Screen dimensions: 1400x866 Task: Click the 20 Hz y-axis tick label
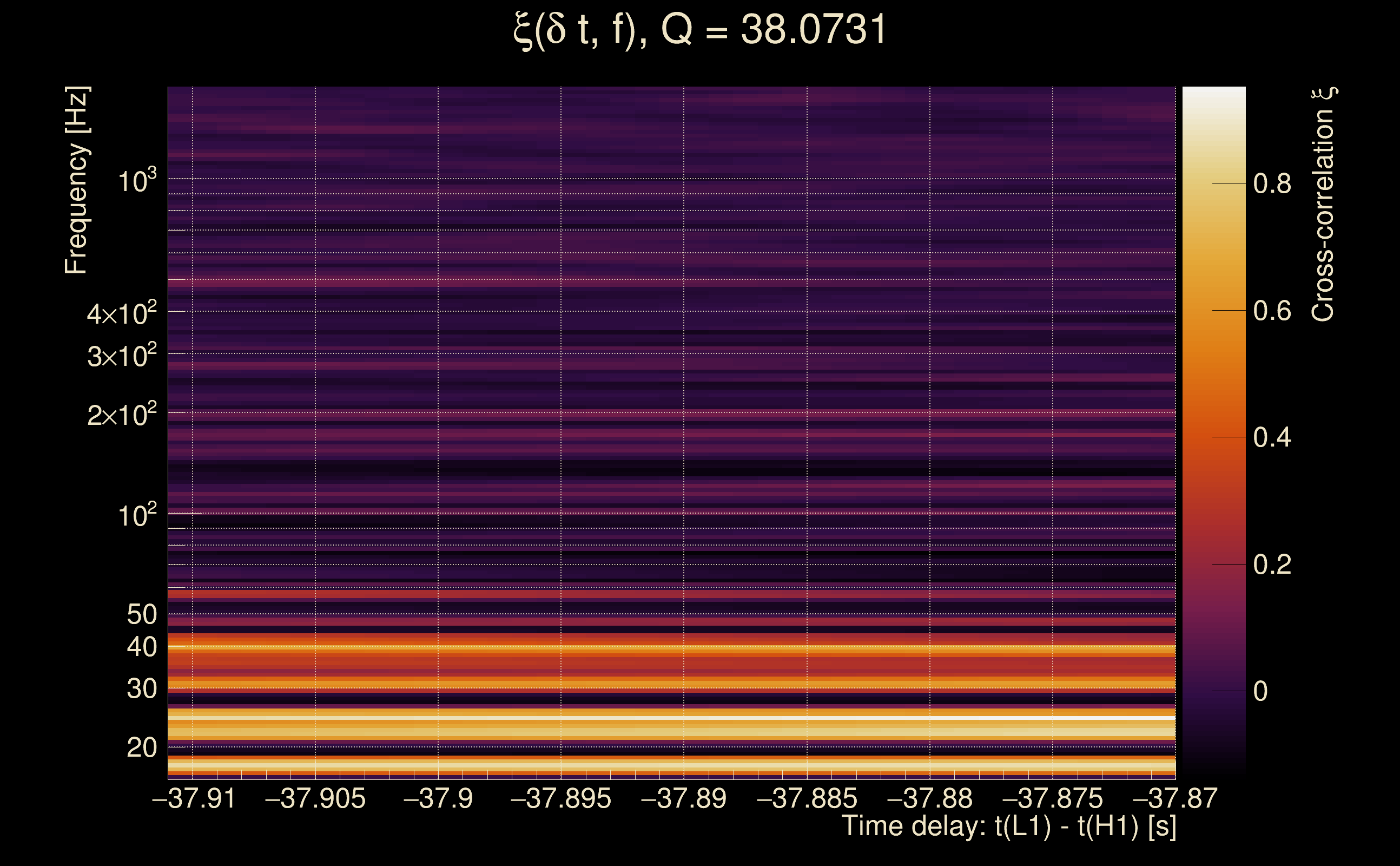(141, 747)
